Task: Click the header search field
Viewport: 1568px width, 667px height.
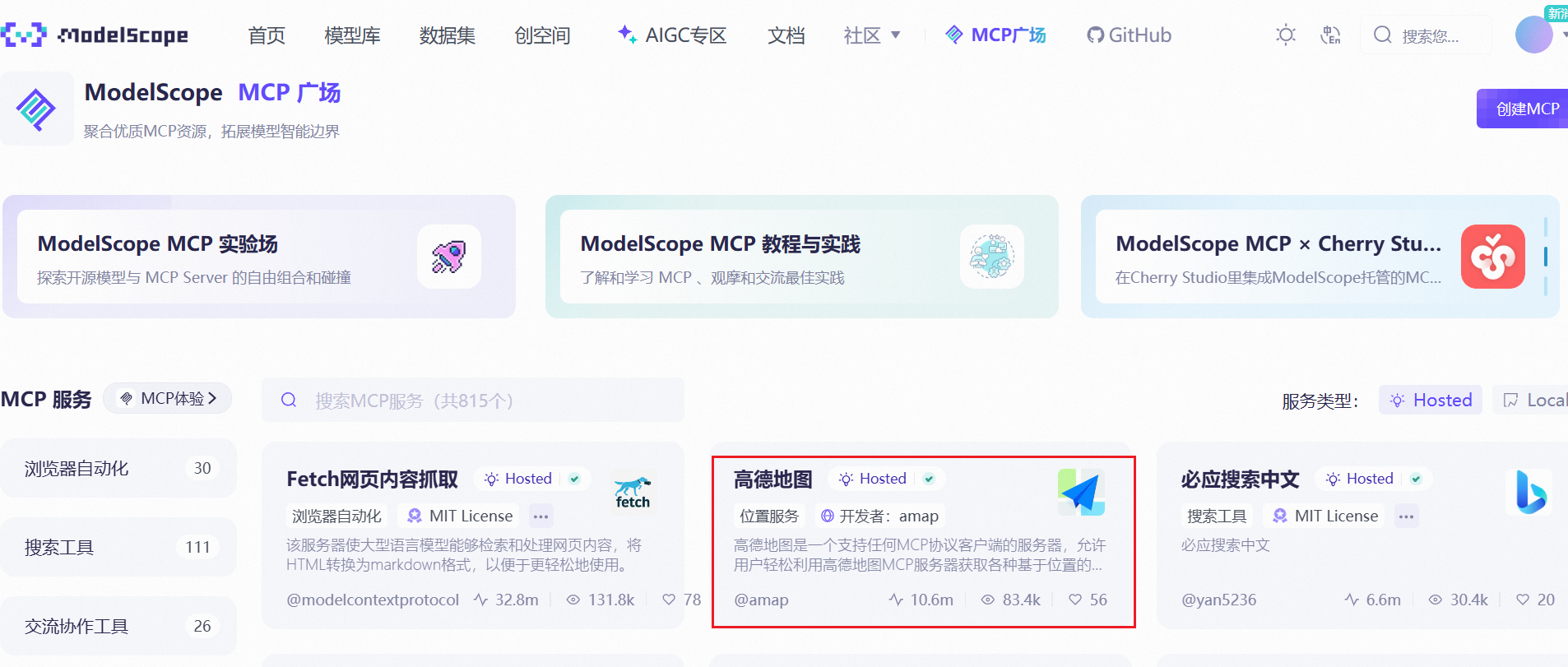Action: 1426,35
